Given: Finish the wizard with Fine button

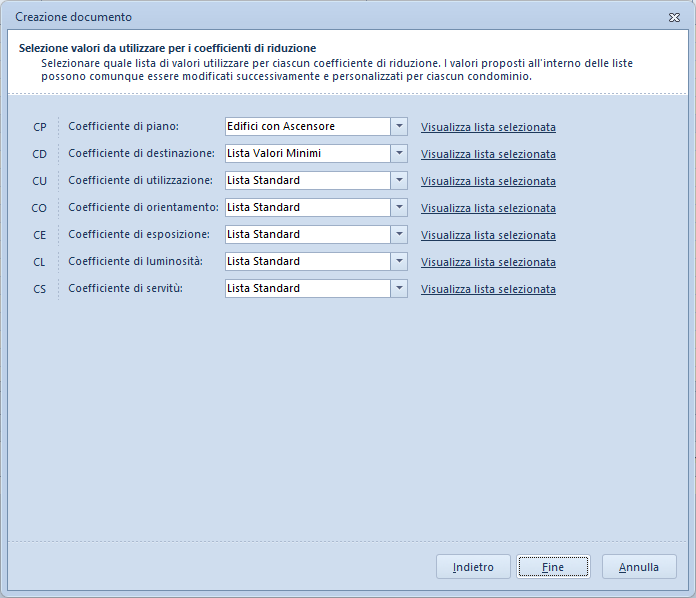Looking at the screenshot, I should click(x=553, y=567).
